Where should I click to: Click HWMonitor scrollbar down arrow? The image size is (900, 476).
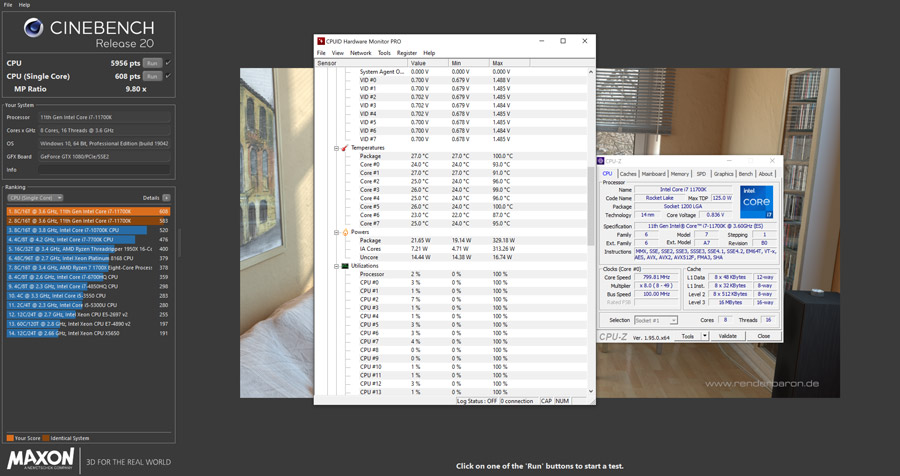[x=591, y=391]
